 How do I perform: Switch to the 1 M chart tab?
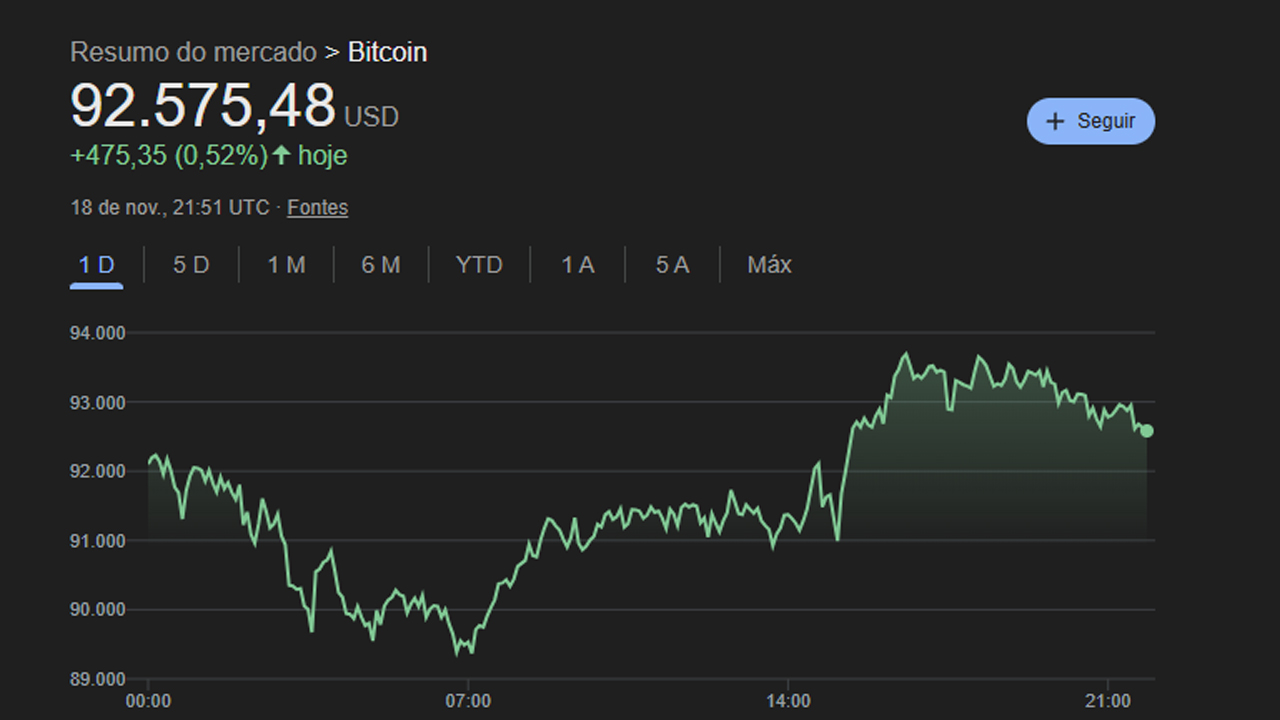(286, 265)
